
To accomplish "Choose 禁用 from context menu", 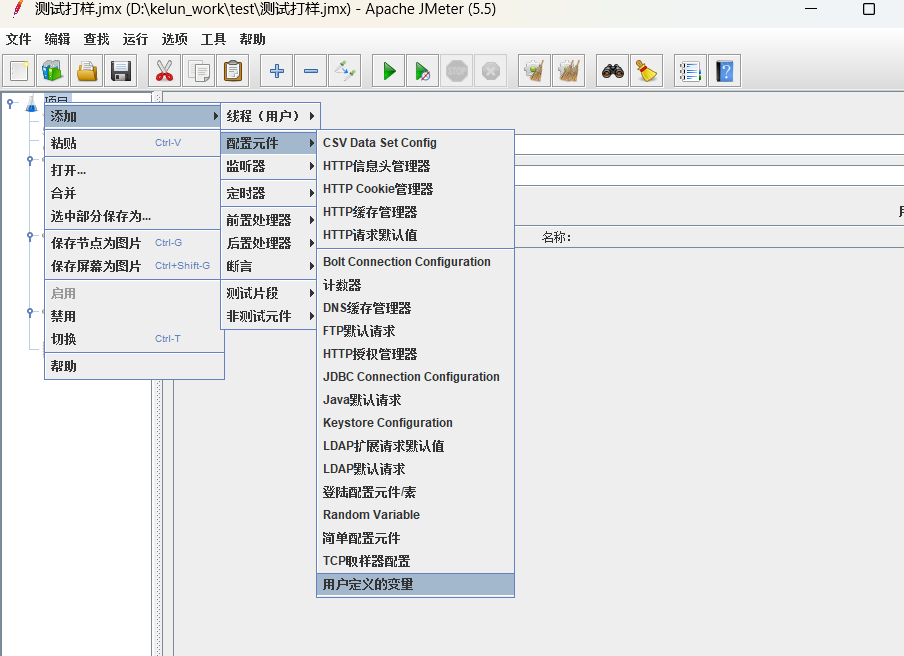I will coord(134,316).
